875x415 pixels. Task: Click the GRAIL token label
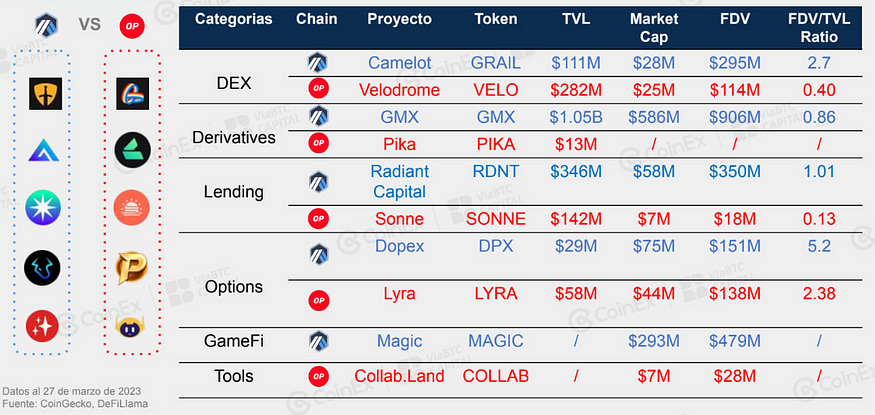[x=496, y=63]
